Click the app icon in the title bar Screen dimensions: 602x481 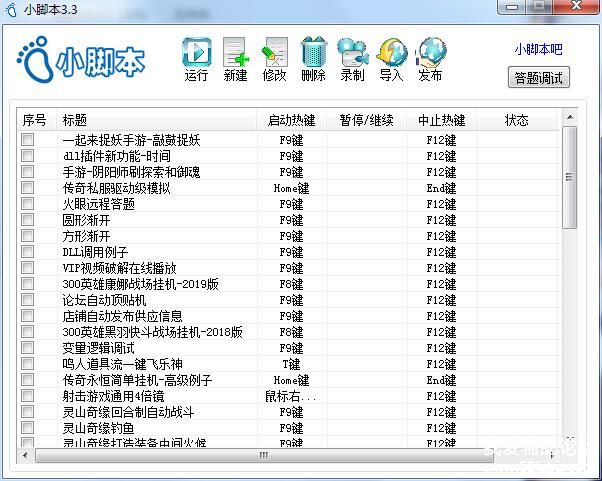coord(12,9)
